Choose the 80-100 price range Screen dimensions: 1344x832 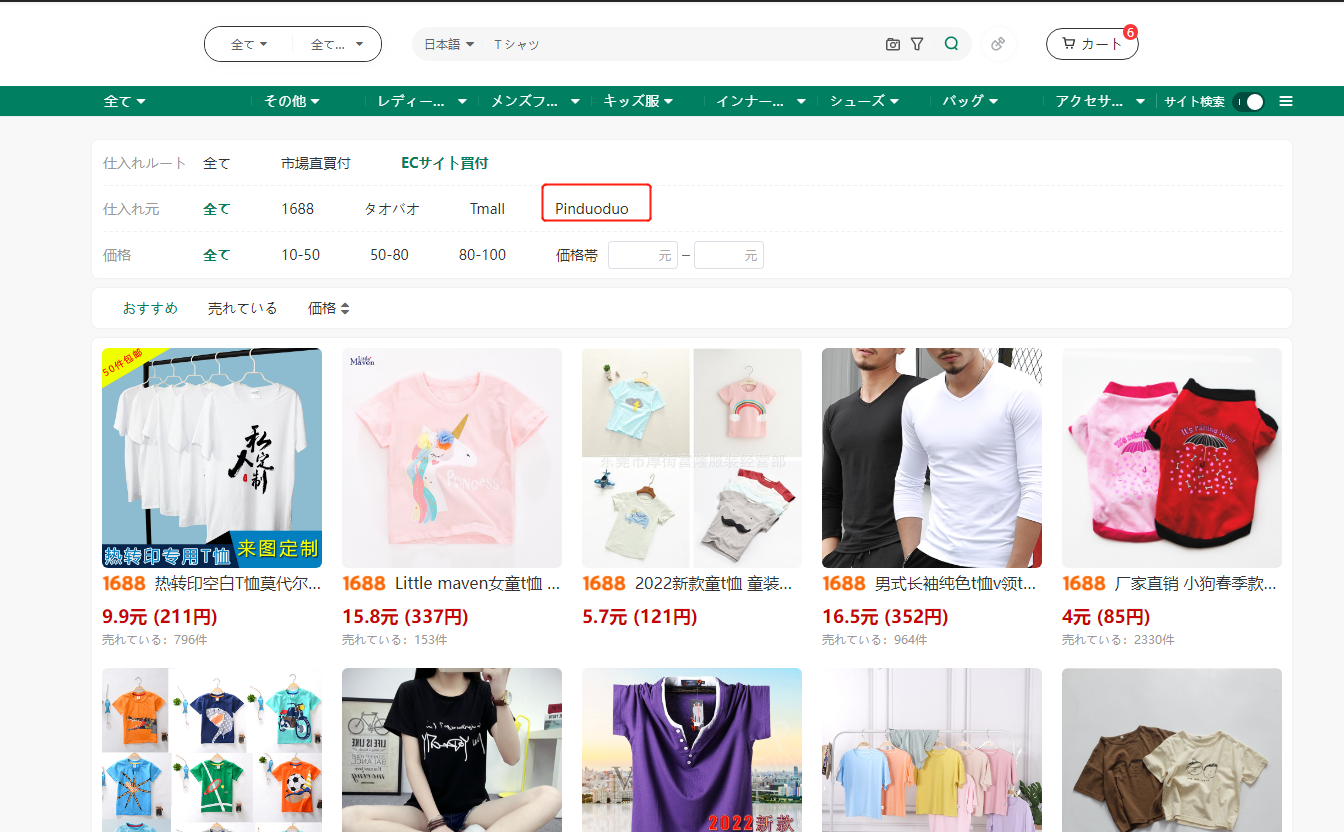[483, 255]
